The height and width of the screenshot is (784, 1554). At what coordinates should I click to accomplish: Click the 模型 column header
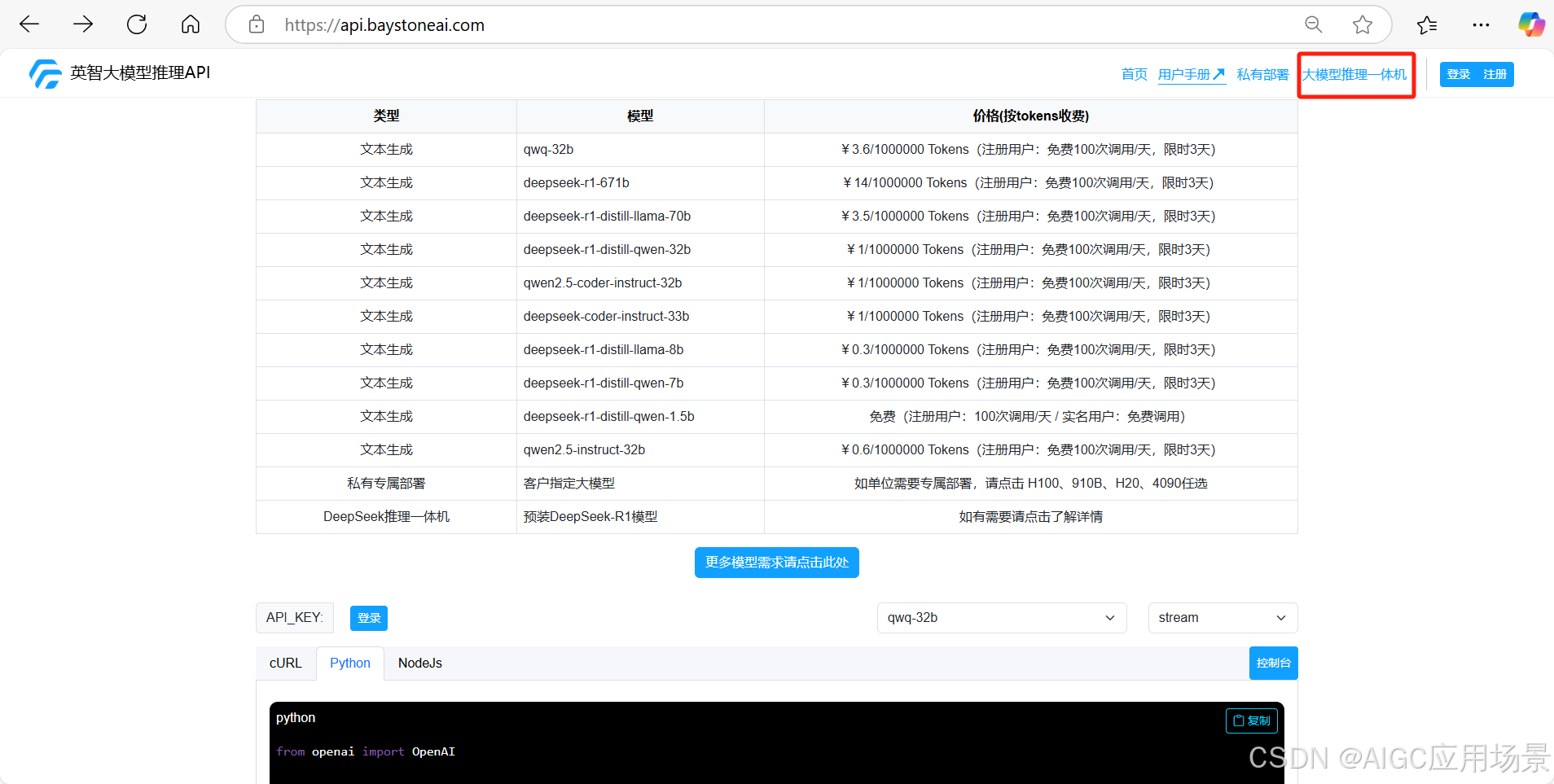[640, 116]
